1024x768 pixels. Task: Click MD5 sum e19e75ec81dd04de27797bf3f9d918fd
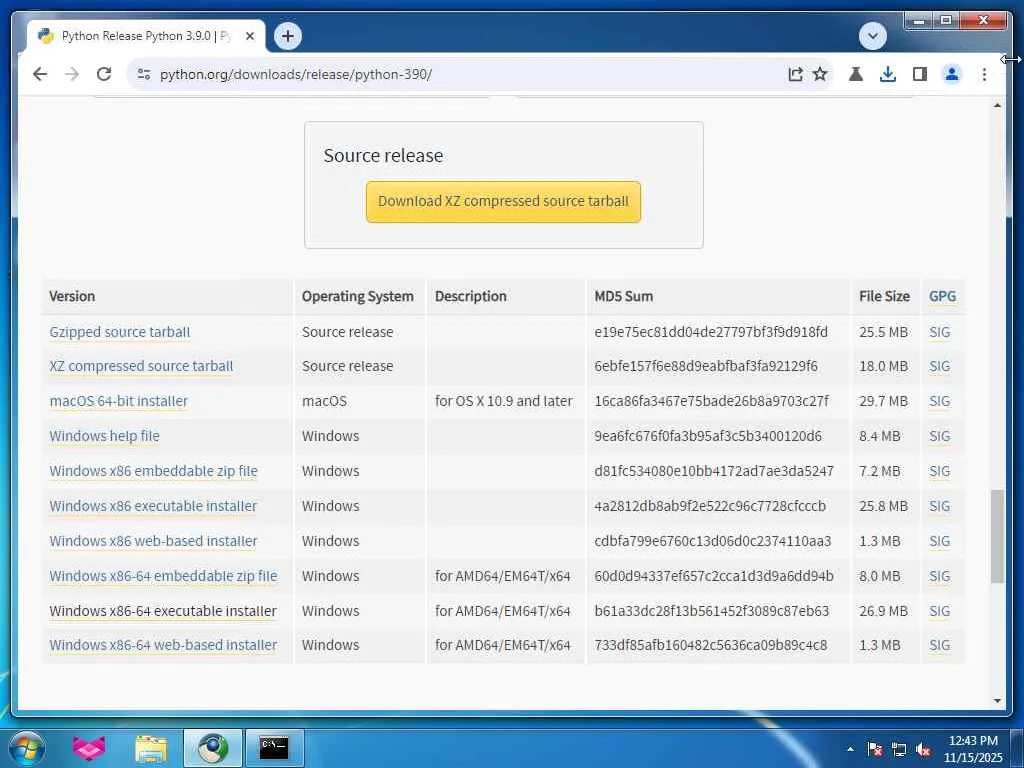(711, 332)
